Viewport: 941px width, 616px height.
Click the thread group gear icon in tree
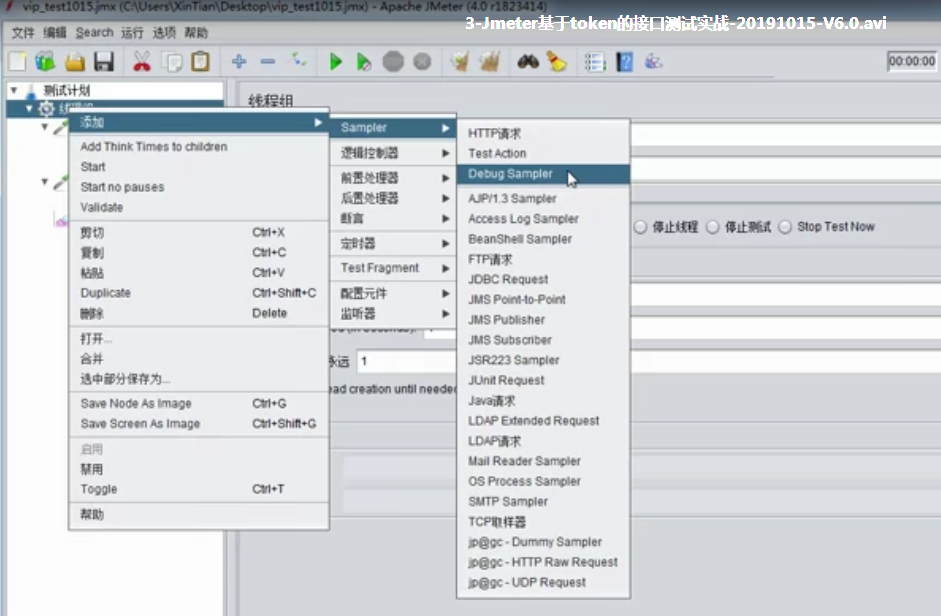point(46,109)
